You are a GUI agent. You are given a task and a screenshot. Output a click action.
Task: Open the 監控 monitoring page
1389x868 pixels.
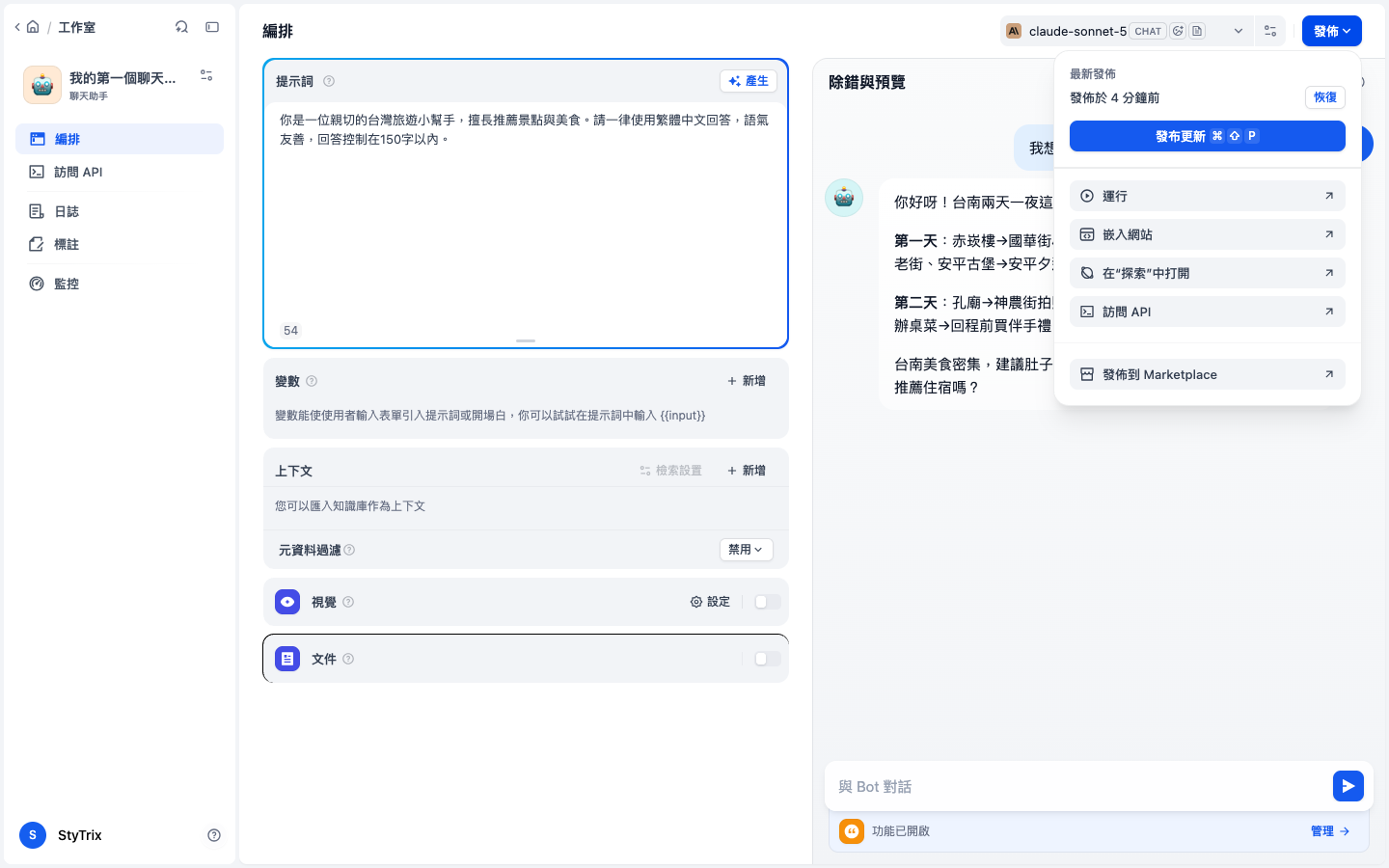120,284
